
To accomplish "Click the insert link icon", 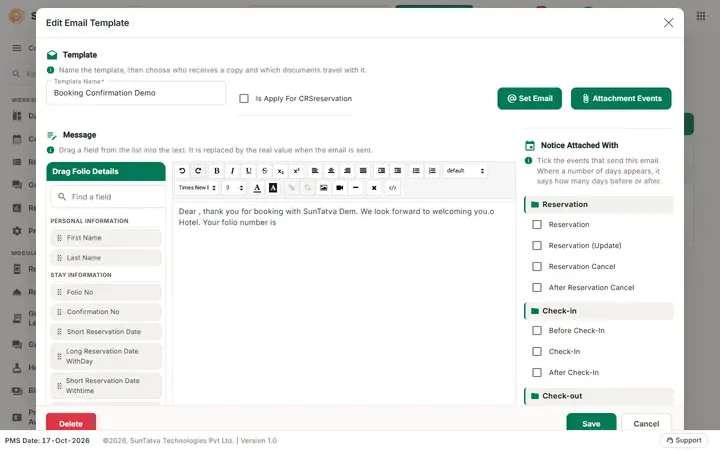I will point(292,188).
